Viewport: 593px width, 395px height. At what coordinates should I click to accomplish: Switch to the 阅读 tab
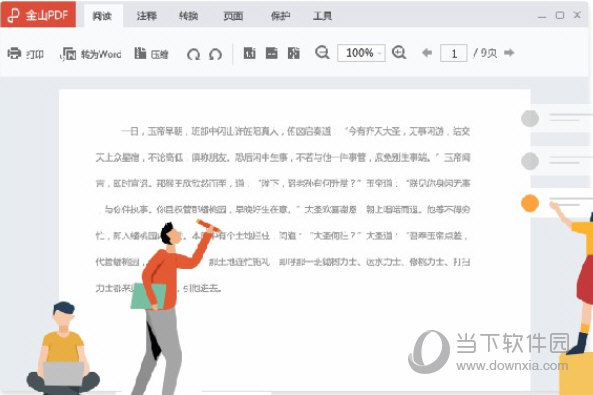click(x=102, y=16)
